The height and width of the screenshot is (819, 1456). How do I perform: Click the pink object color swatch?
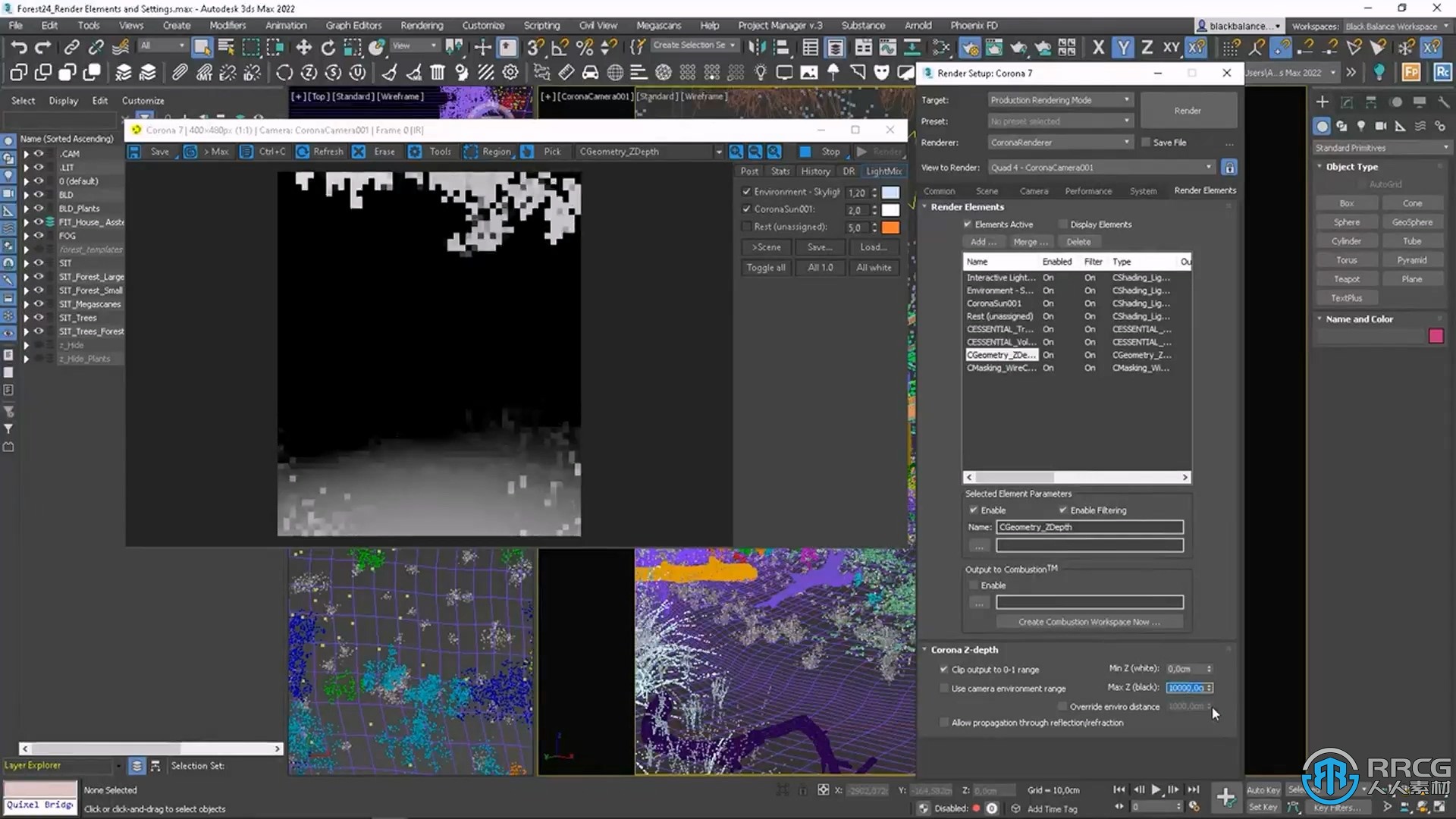click(1436, 337)
